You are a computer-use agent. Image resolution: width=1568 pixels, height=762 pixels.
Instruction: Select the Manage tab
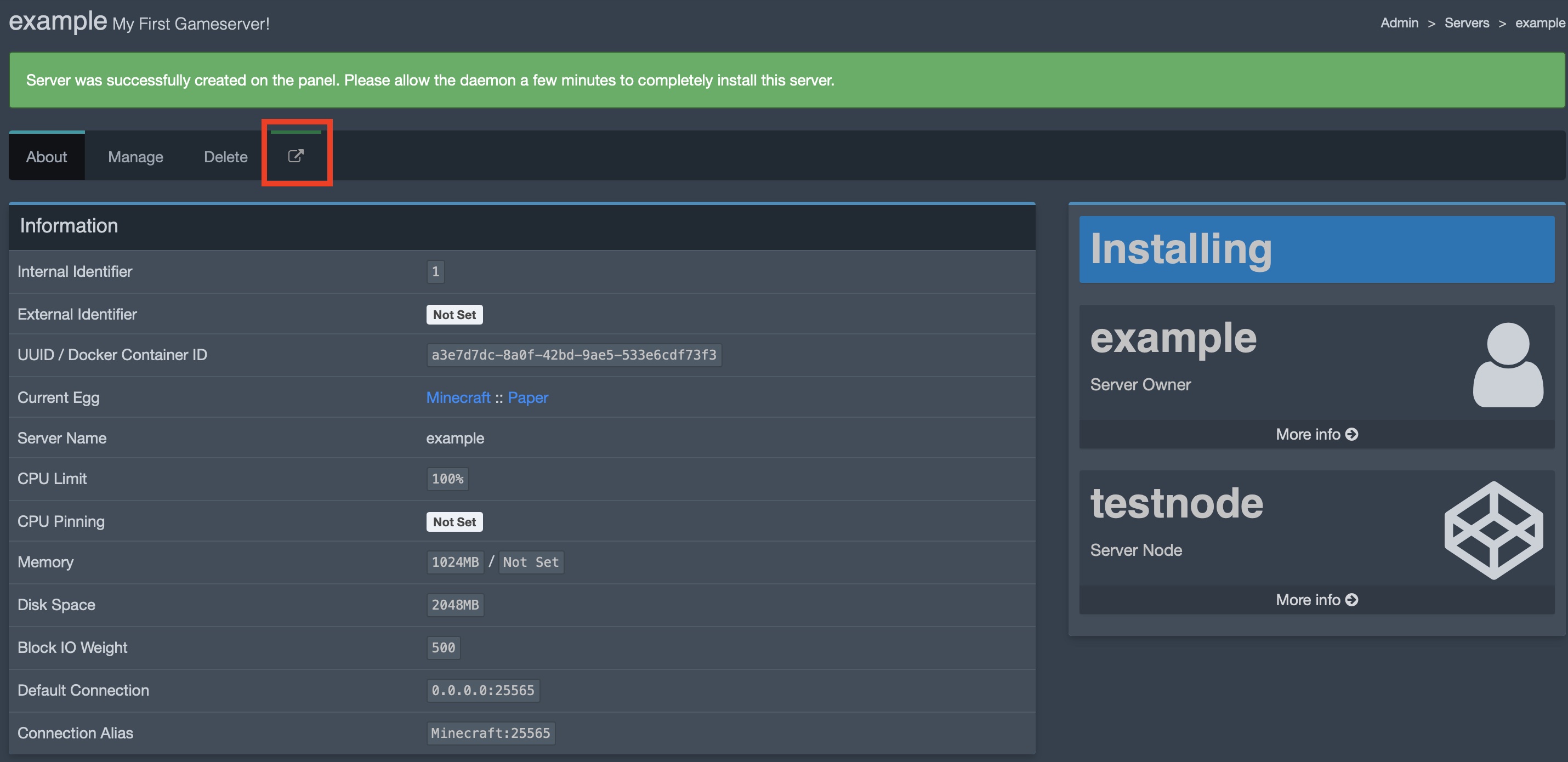click(135, 155)
